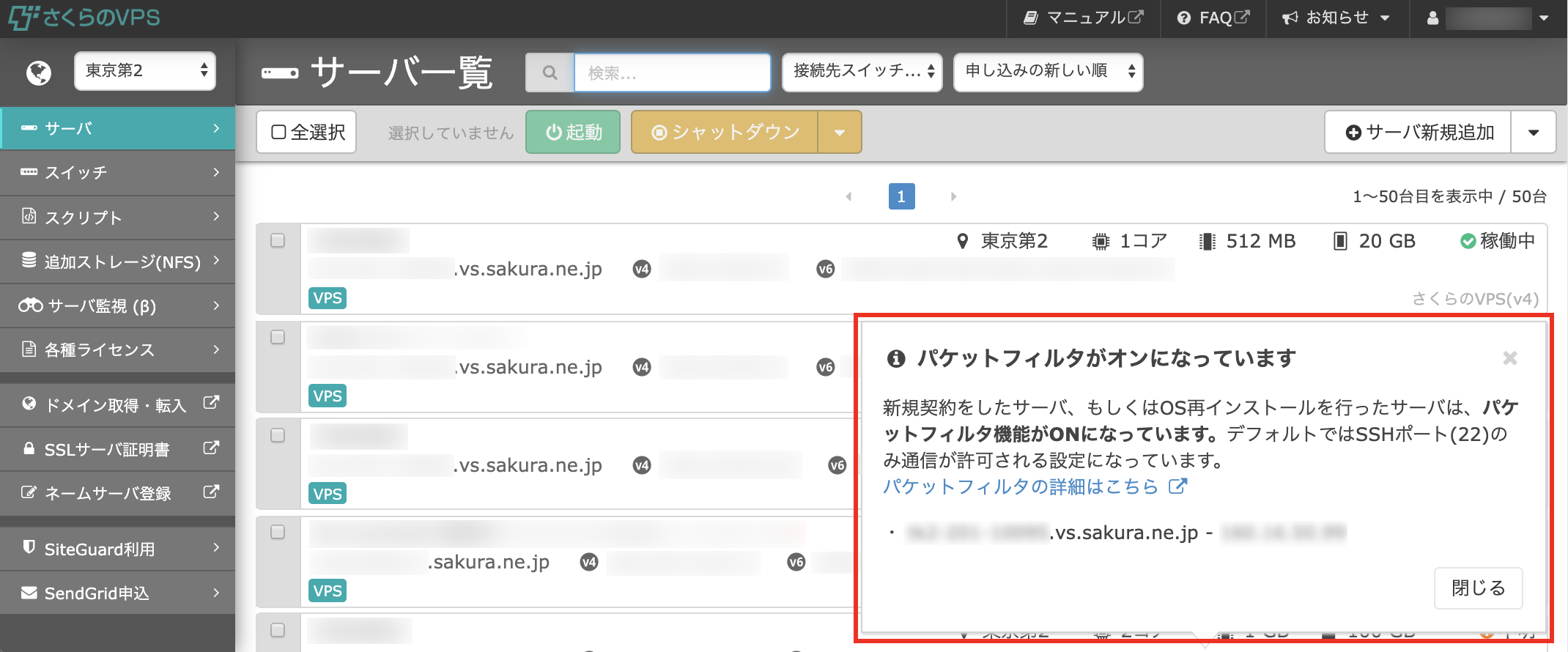Click the binoculars icon beside サーバ監視
The width and height of the screenshot is (1568, 652).
point(31,305)
